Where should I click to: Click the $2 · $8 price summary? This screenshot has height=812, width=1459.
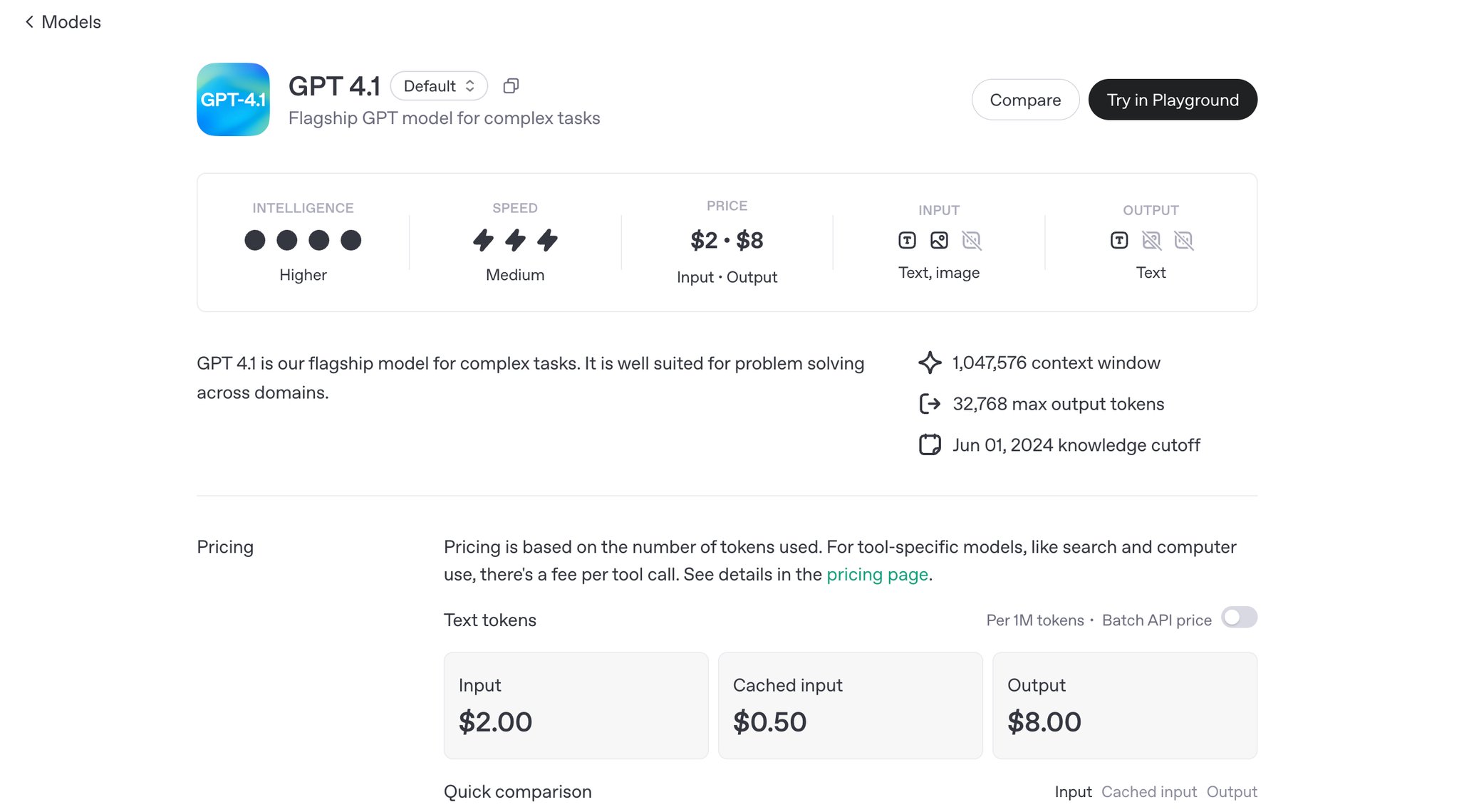[727, 241]
